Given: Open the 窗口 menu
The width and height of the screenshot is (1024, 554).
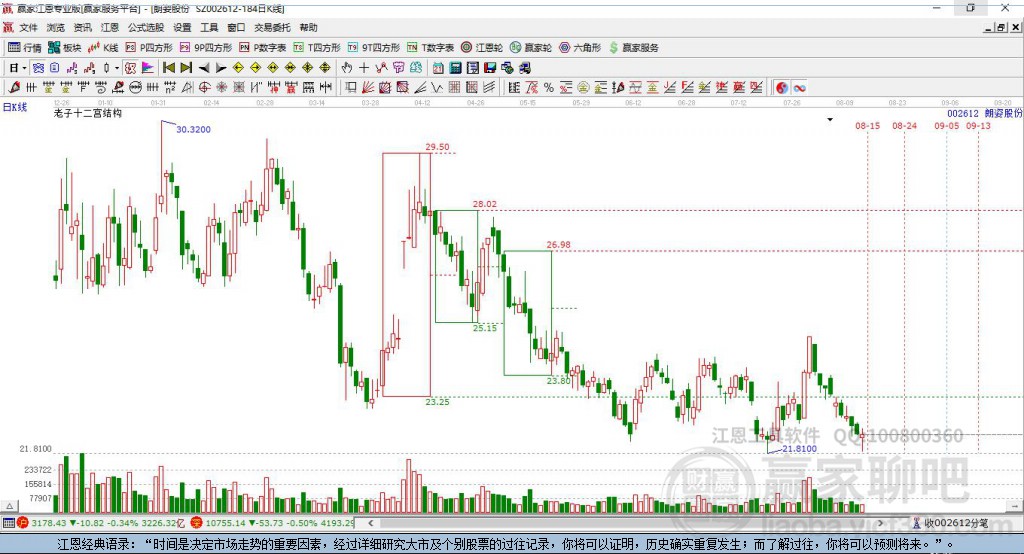Looking at the screenshot, I should point(236,27).
